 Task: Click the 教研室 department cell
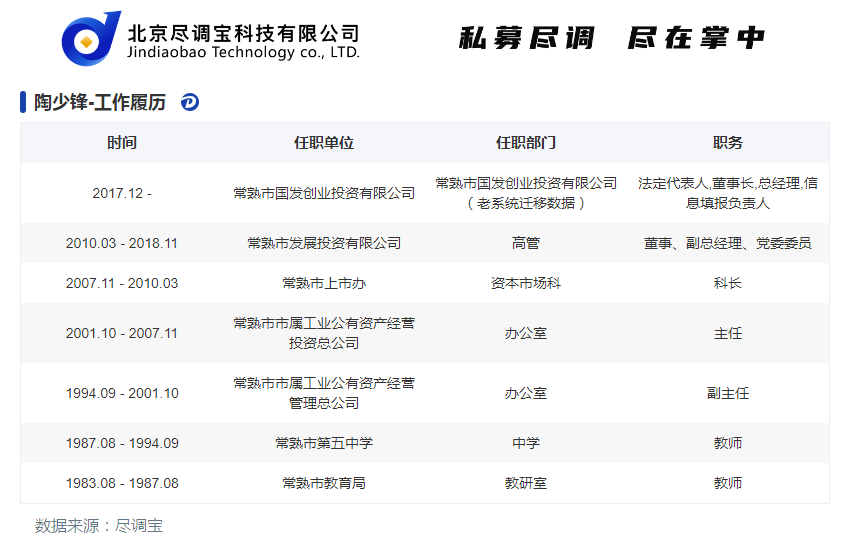coord(526,483)
